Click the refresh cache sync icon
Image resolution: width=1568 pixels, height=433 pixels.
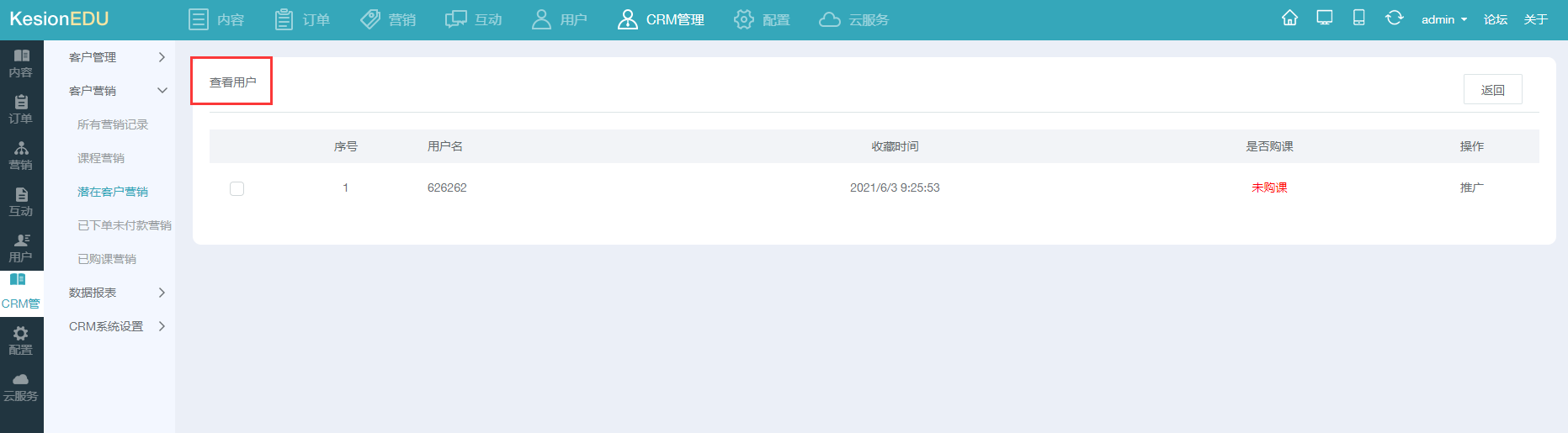(x=1395, y=18)
